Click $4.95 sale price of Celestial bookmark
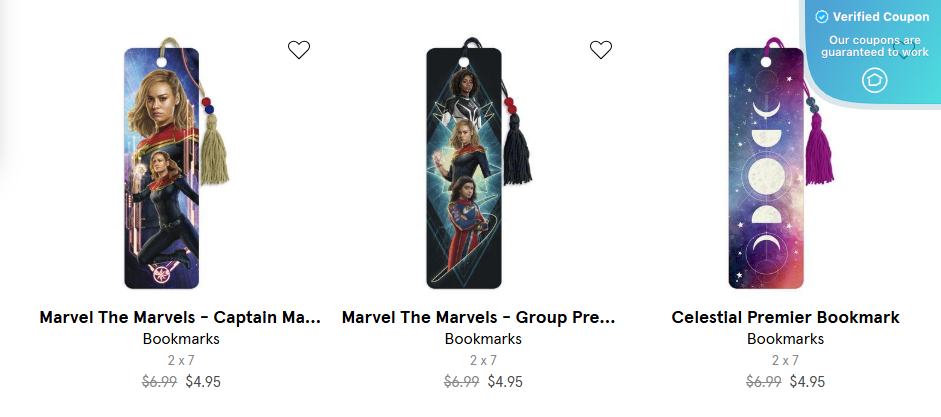This screenshot has height=417, width=941. (807, 381)
